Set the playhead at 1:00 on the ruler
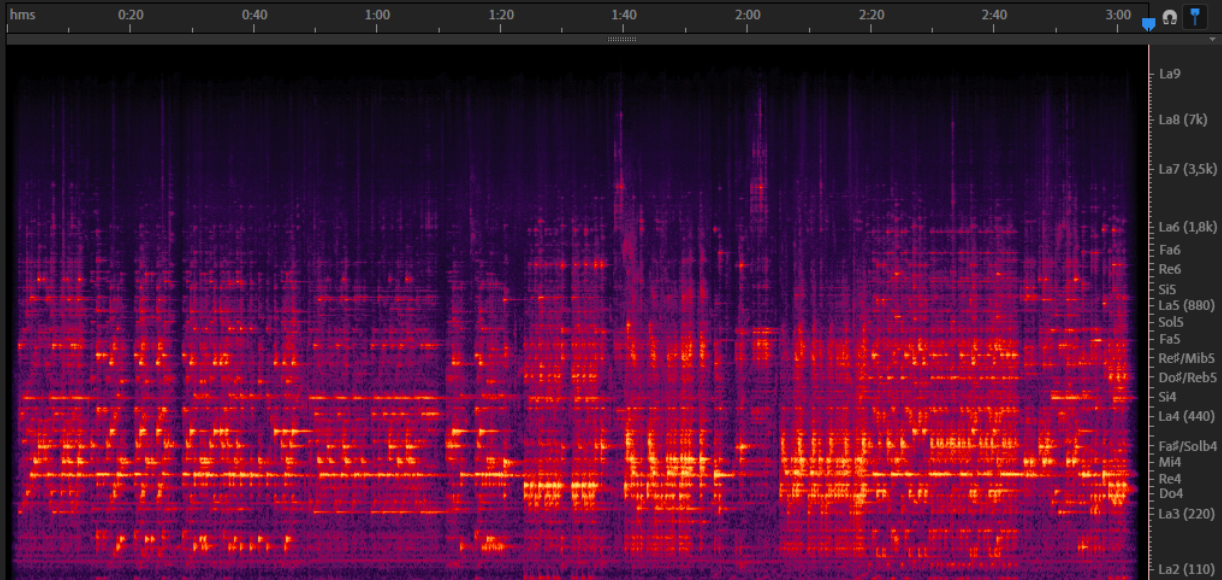 [377, 16]
